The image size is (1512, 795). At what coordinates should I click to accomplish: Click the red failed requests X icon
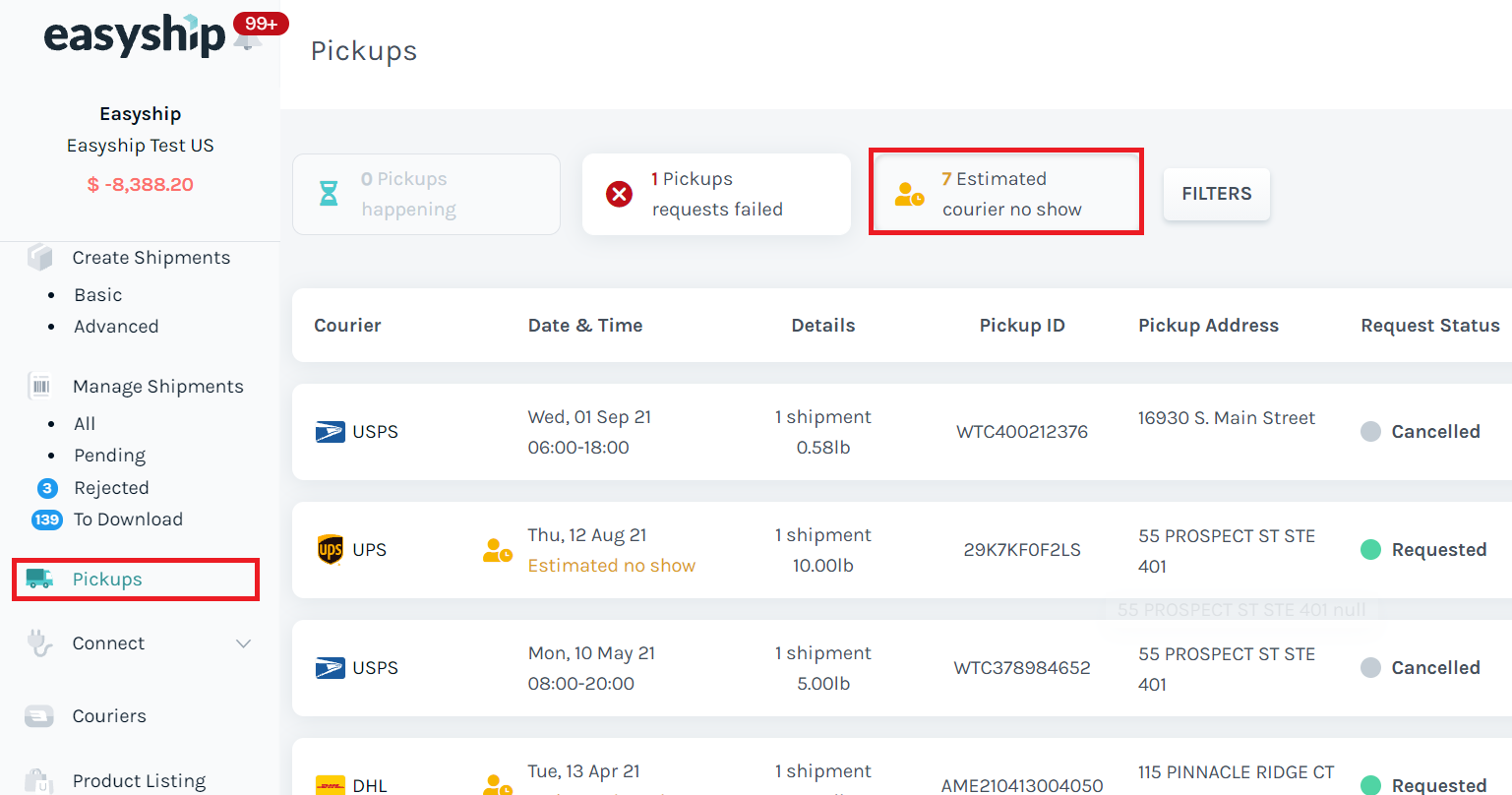pyautogui.click(x=619, y=194)
